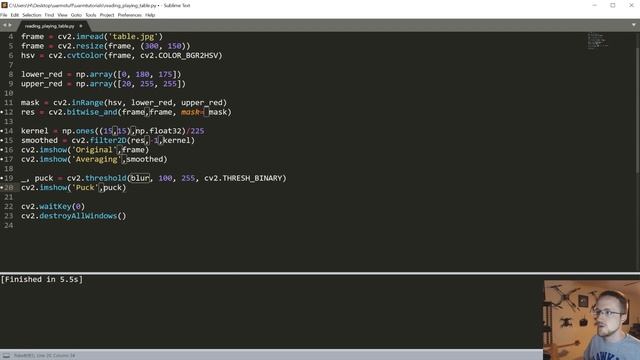The image size is (640, 360).
Task: Click lower_red variable on line 8
Action: [42, 74]
